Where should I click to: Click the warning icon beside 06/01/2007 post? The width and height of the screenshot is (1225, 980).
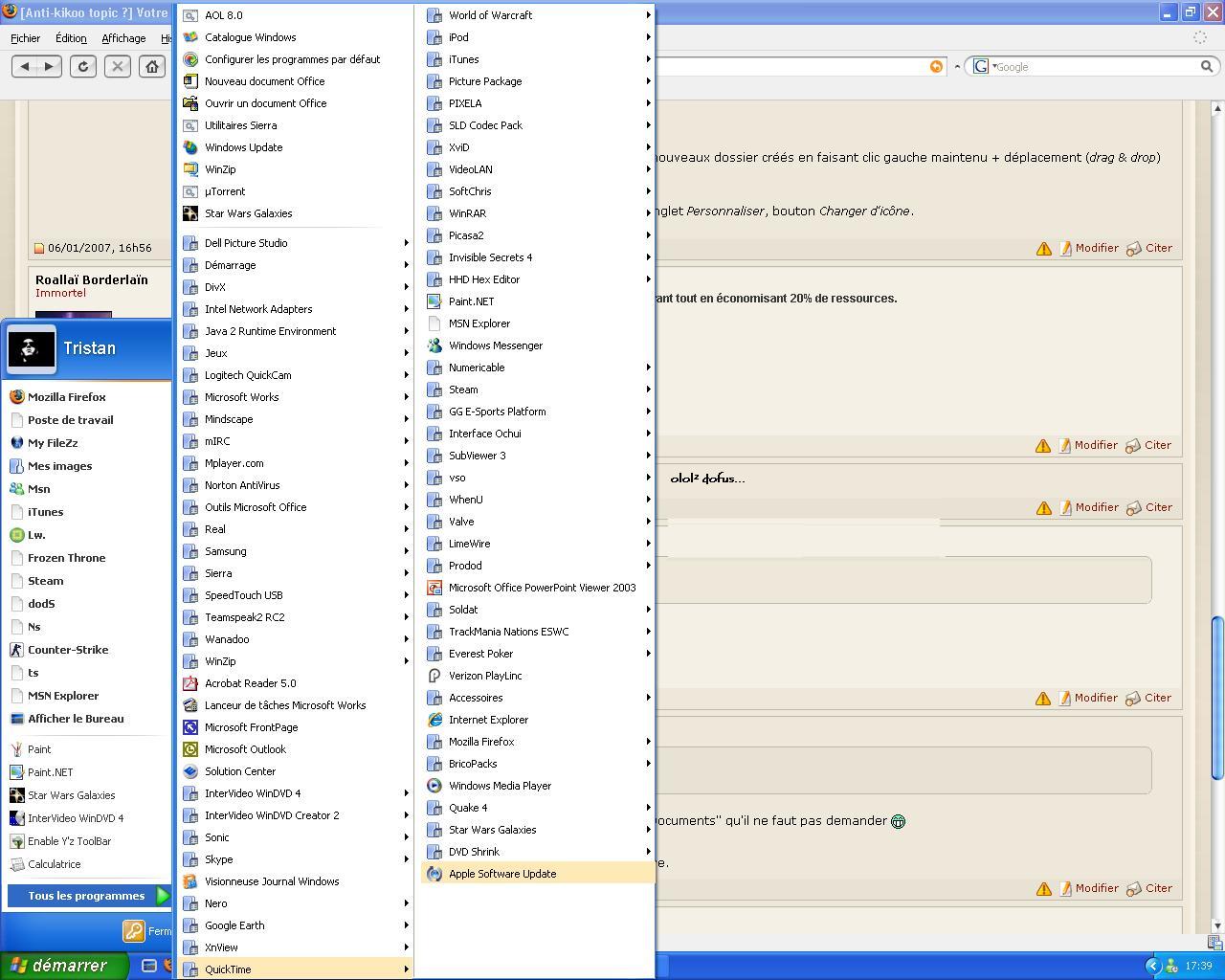[1043, 249]
